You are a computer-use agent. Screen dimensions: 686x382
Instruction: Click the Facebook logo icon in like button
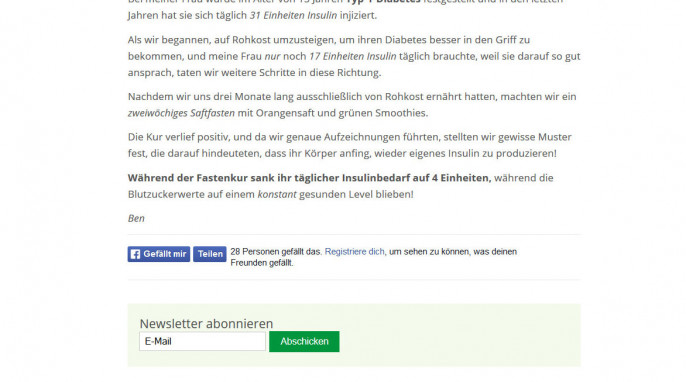pyautogui.click(x=136, y=254)
